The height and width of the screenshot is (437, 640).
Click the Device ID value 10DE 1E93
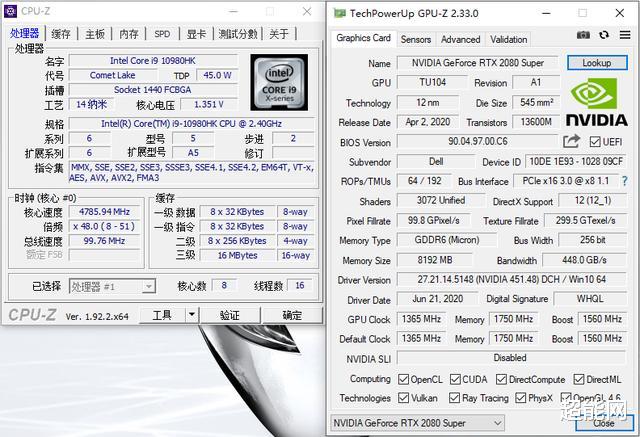coord(576,162)
